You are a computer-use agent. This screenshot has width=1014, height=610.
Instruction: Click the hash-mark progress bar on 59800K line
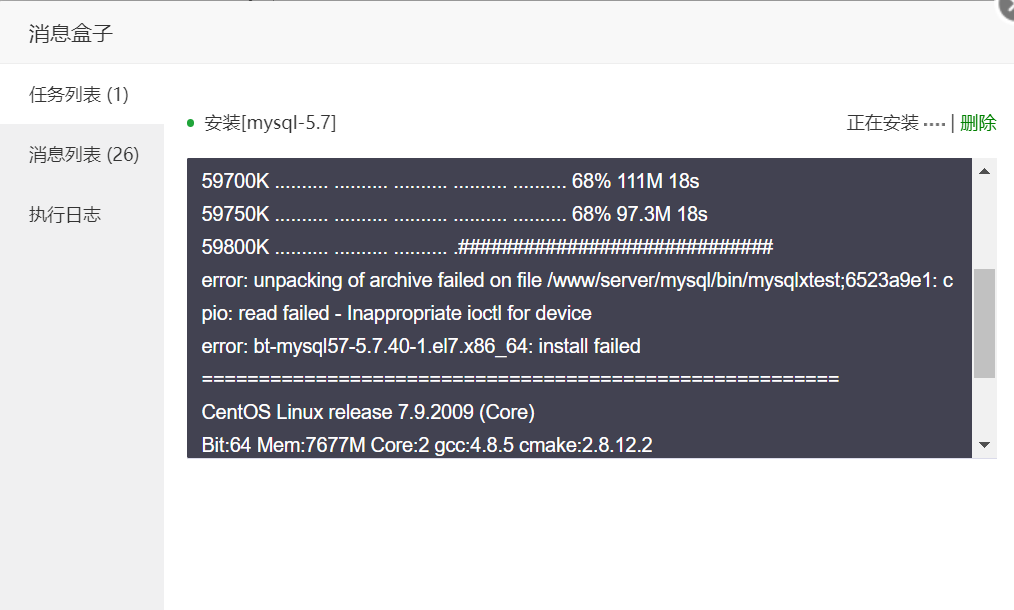[x=615, y=247]
